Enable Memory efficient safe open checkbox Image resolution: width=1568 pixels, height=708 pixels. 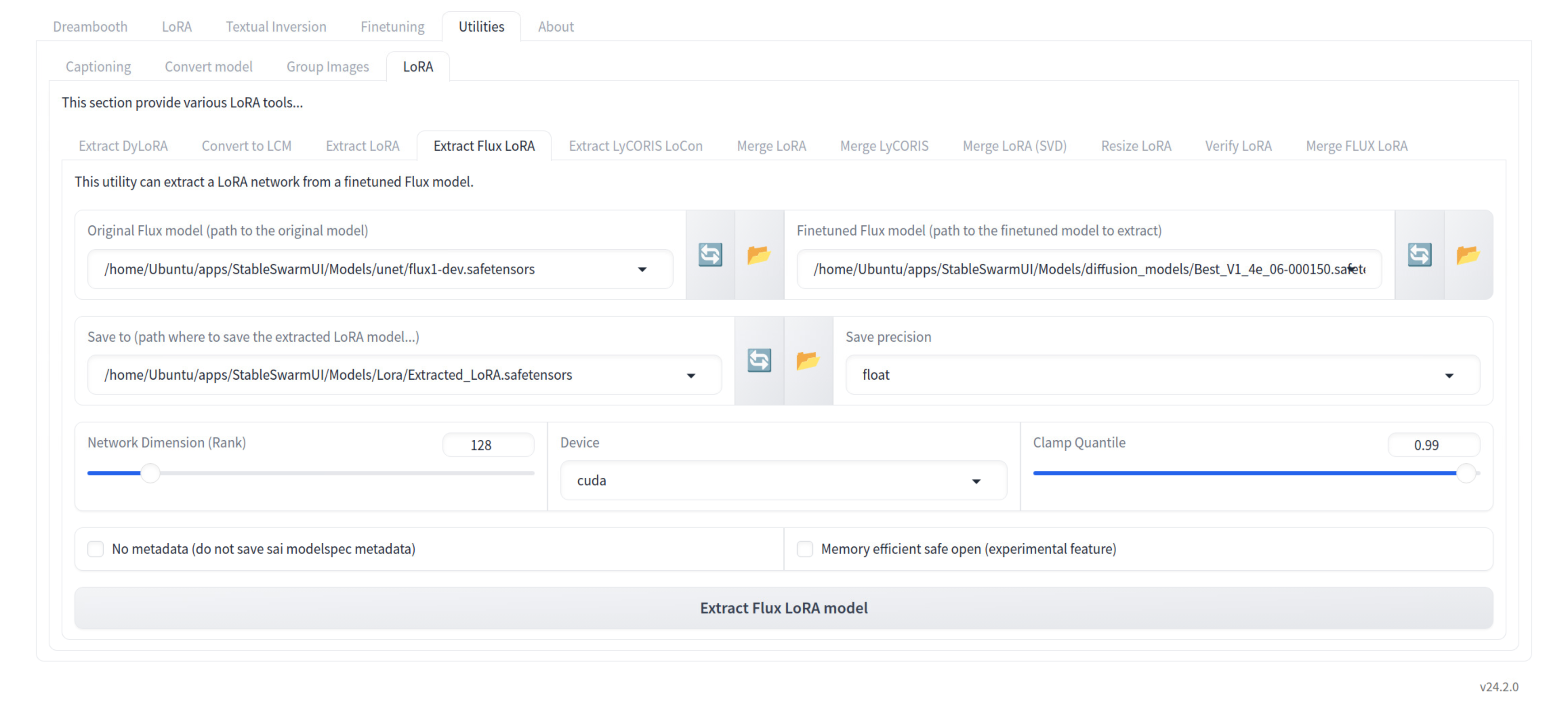pos(805,549)
